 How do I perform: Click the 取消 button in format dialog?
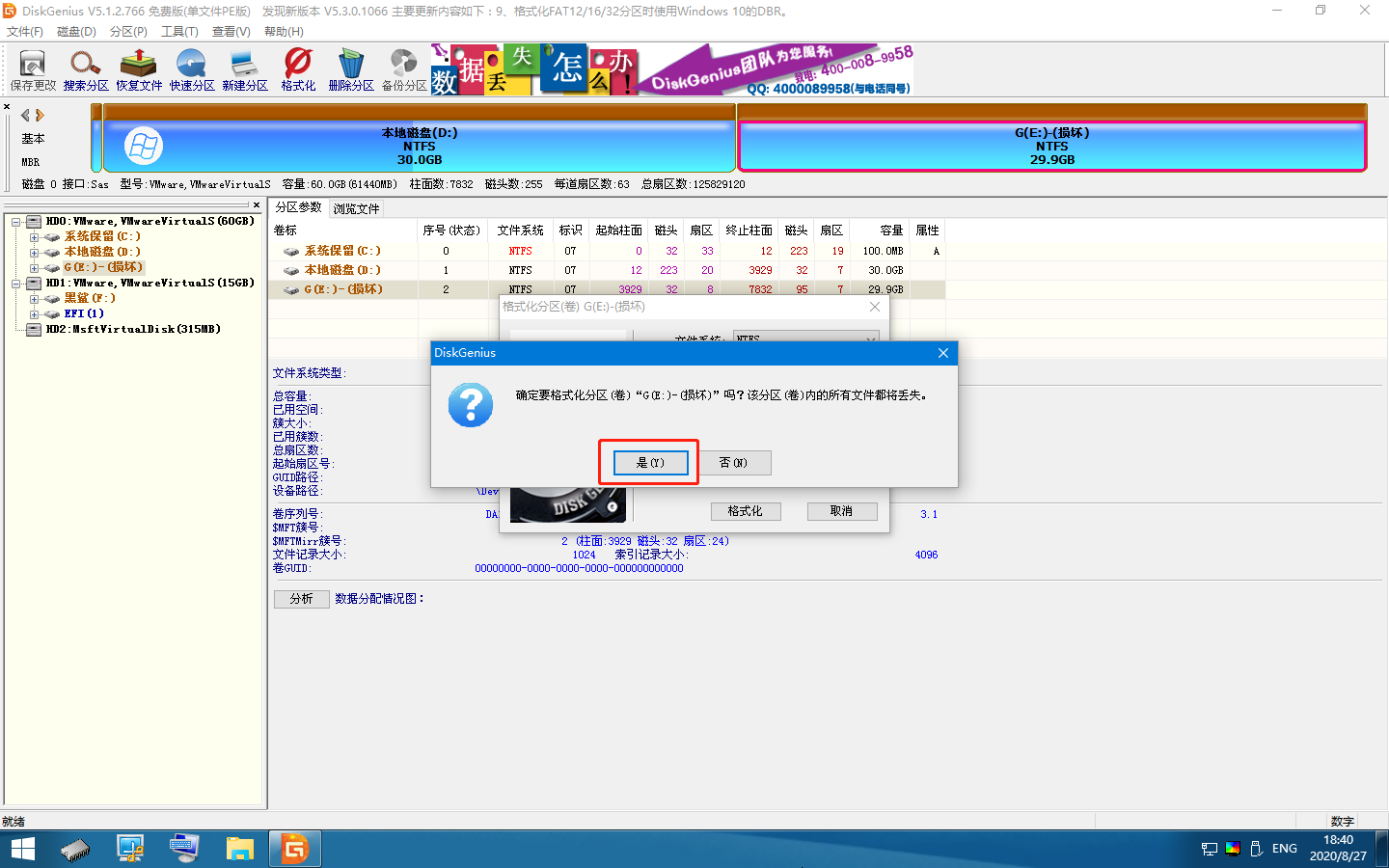[x=842, y=511]
